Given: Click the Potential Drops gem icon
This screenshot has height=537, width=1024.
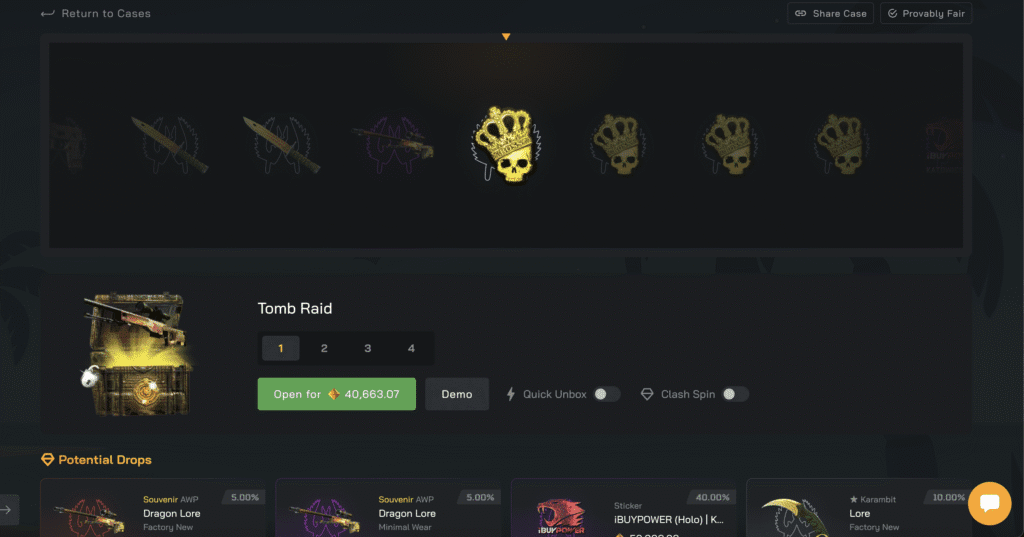Looking at the screenshot, I should point(48,460).
